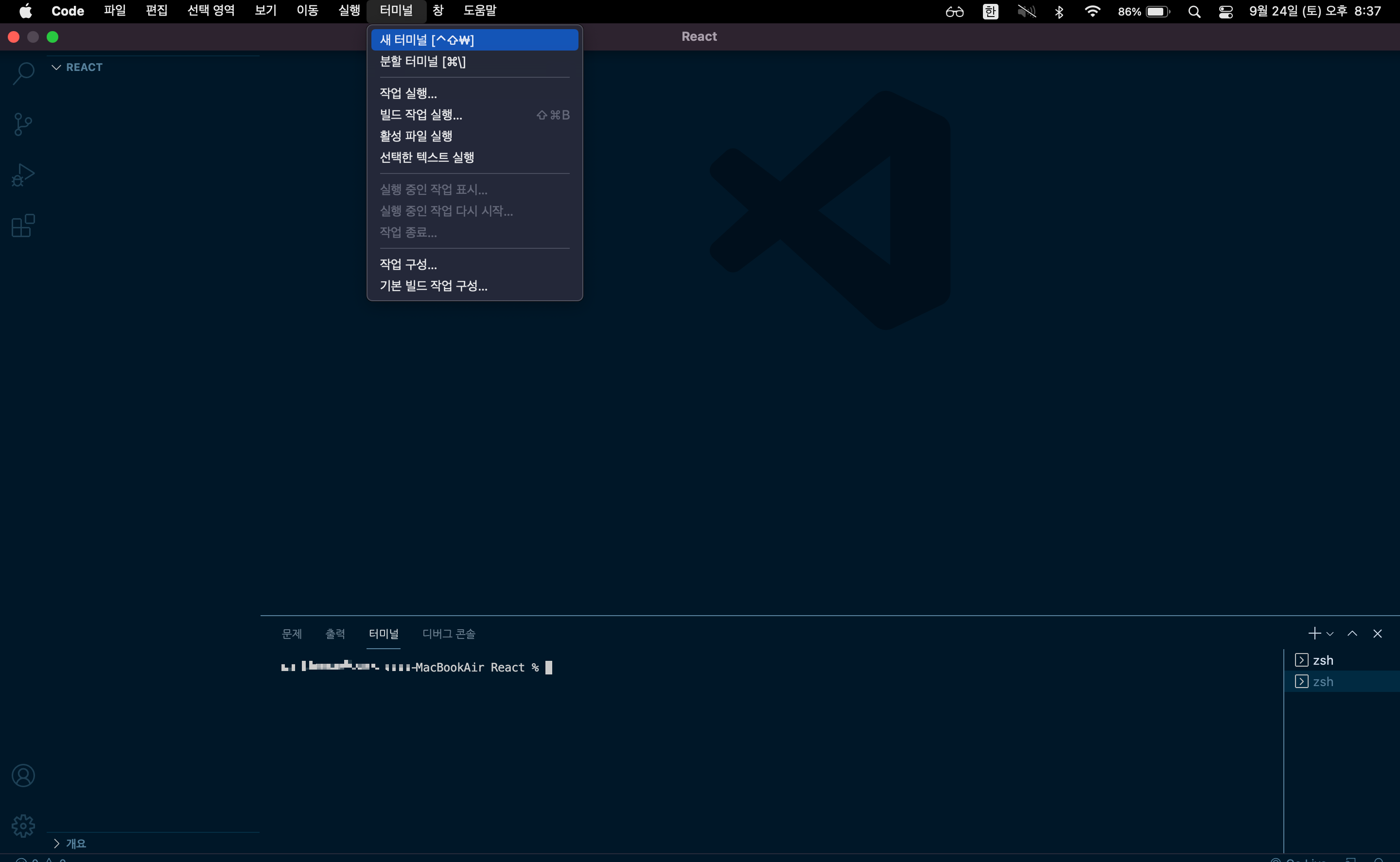Viewport: 1400px width, 862px height.
Task: Open the Source Control view
Action: (x=23, y=124)
